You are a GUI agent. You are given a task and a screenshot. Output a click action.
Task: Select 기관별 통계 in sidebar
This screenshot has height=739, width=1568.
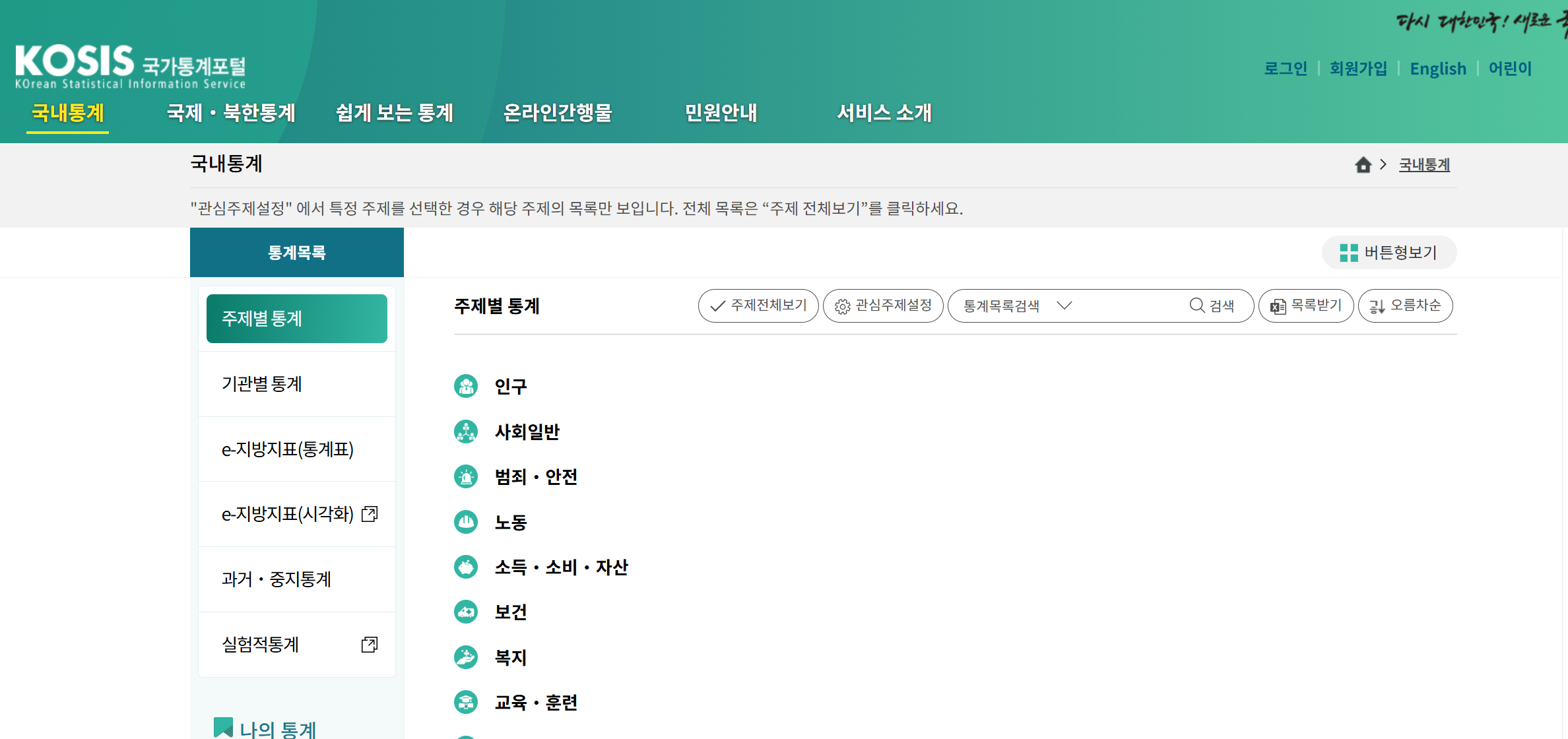[x=297, y=384]
